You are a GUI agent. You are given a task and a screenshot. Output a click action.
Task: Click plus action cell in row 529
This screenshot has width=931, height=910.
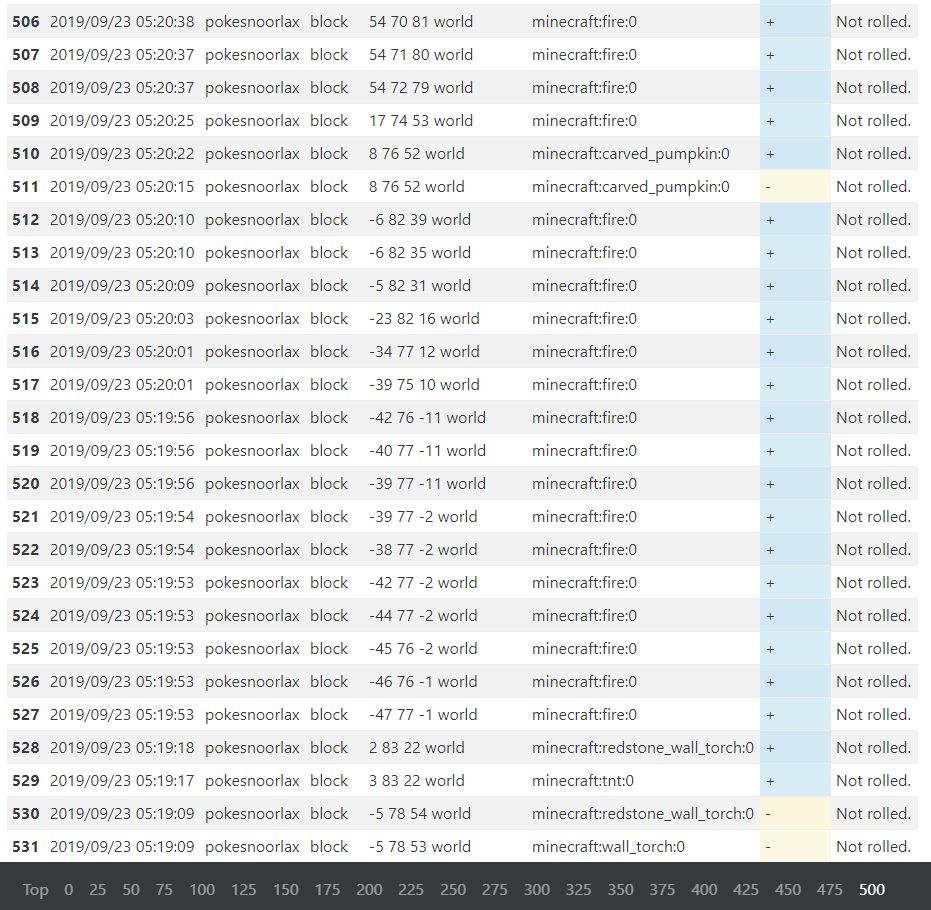pyautogui.click(x=795, y=781)
